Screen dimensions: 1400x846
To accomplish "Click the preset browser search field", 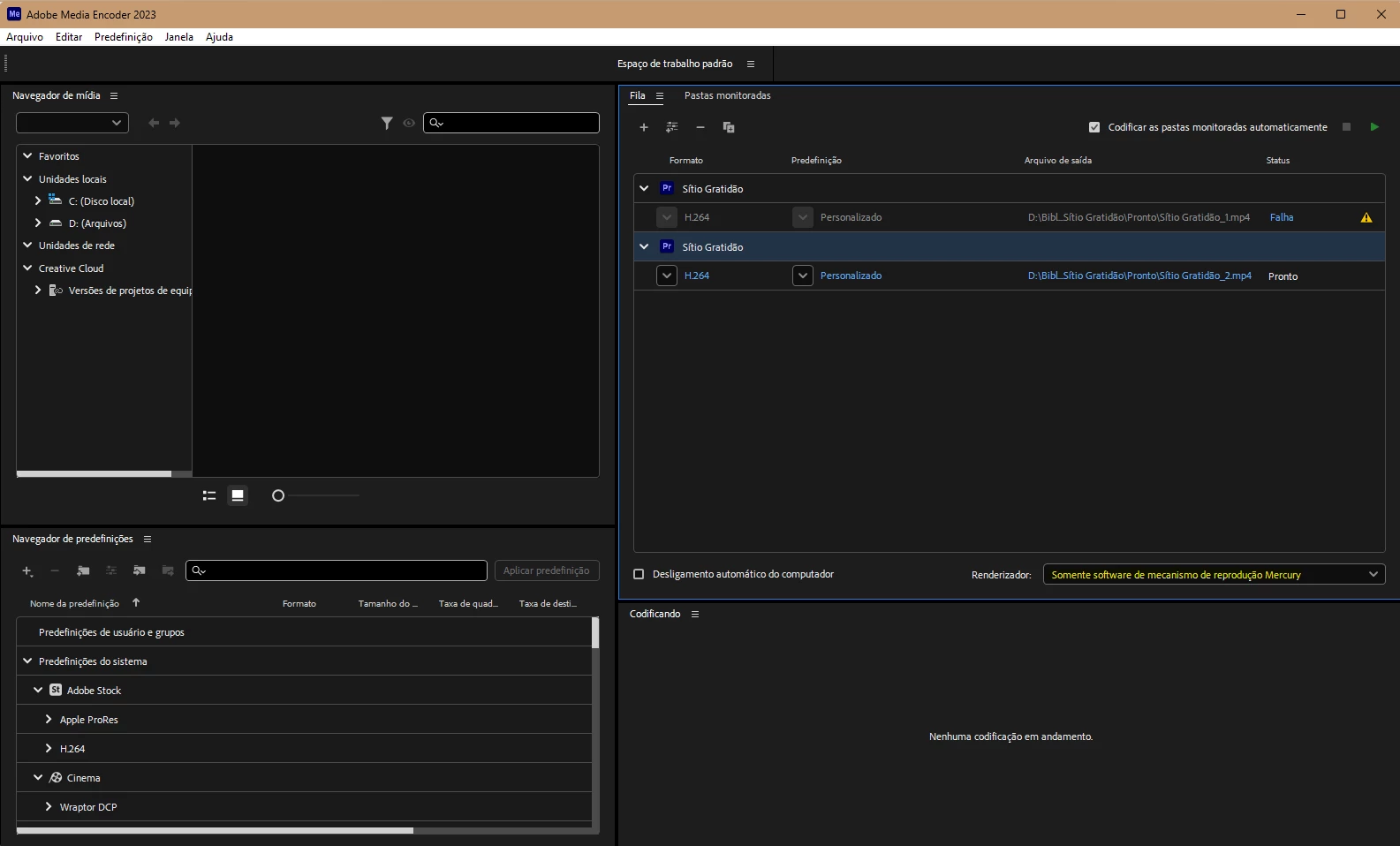I will point(337,570).
